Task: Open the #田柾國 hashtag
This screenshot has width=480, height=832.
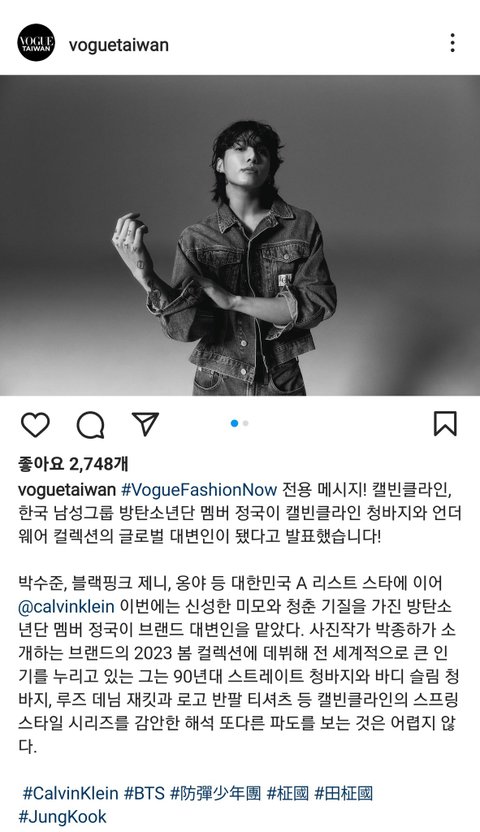Action: (x=344, y=793)
